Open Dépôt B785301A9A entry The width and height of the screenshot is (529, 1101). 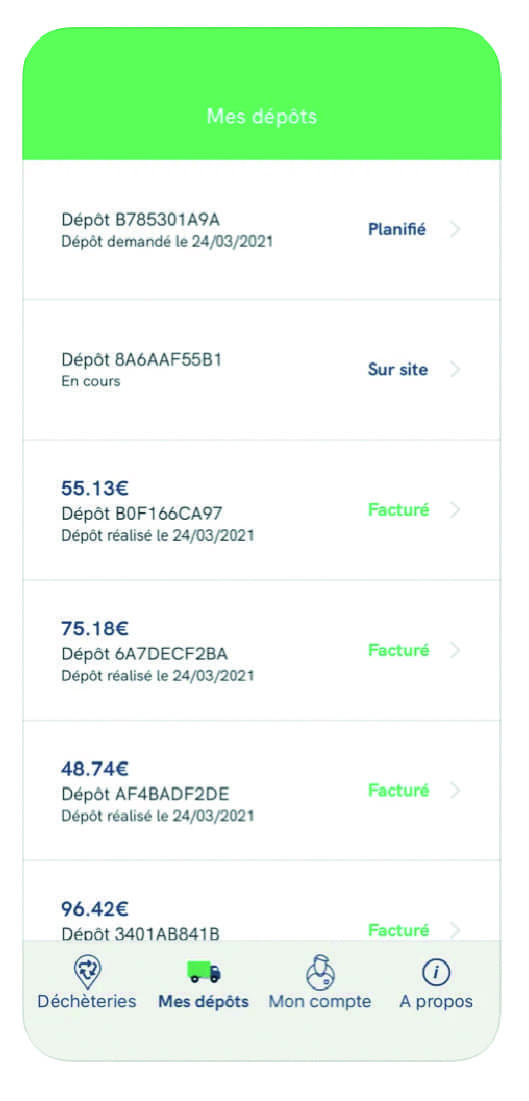(261, 230)
